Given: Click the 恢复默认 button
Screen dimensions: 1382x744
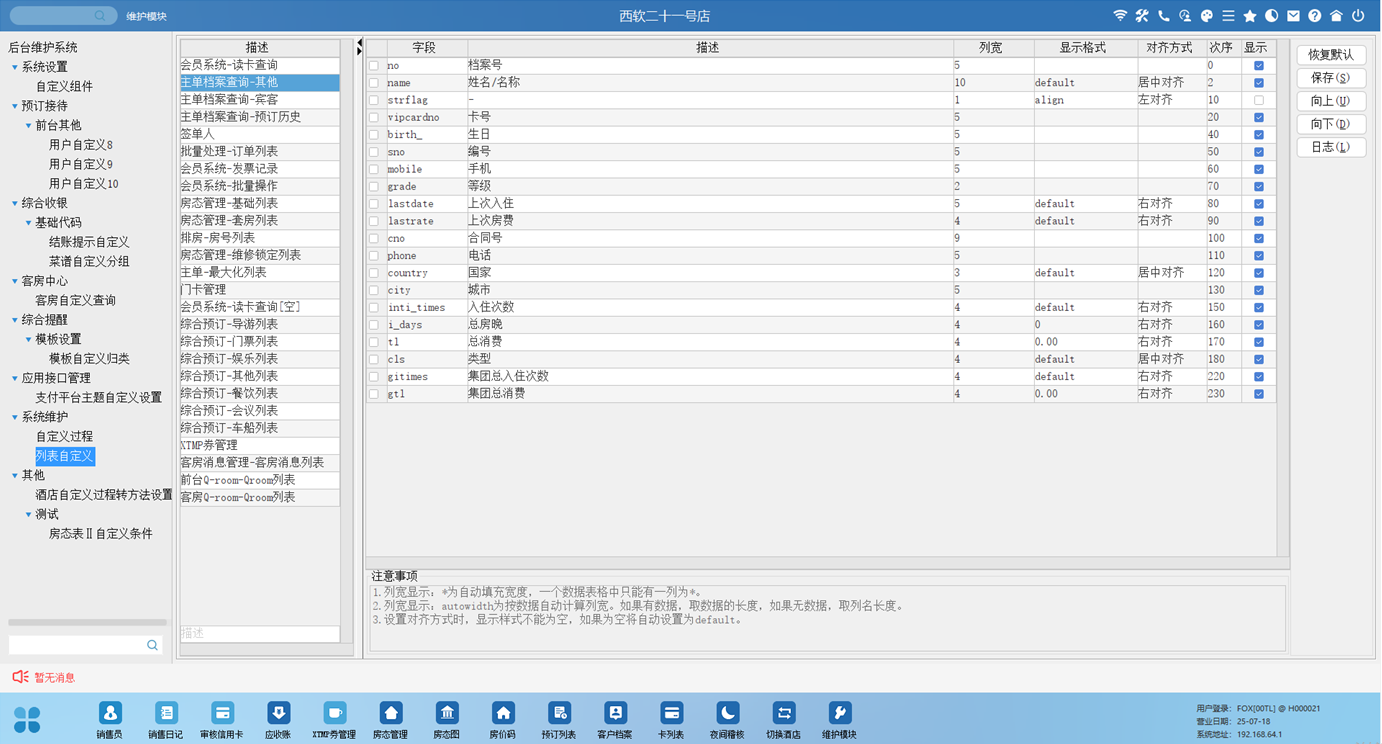Looking at the screenshot, I should click(1330, 55).
